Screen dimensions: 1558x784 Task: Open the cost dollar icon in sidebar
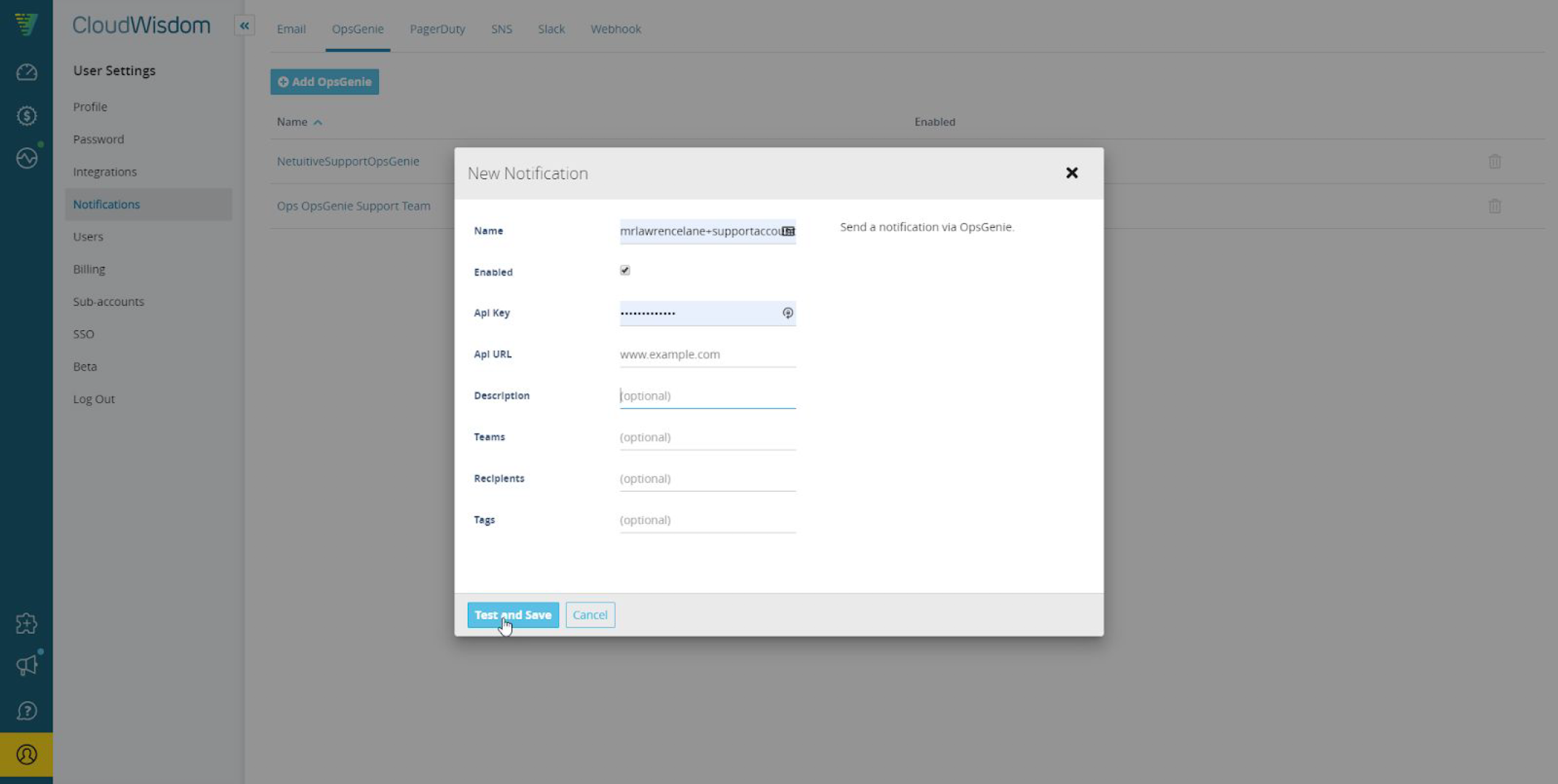tap(26, 115)
